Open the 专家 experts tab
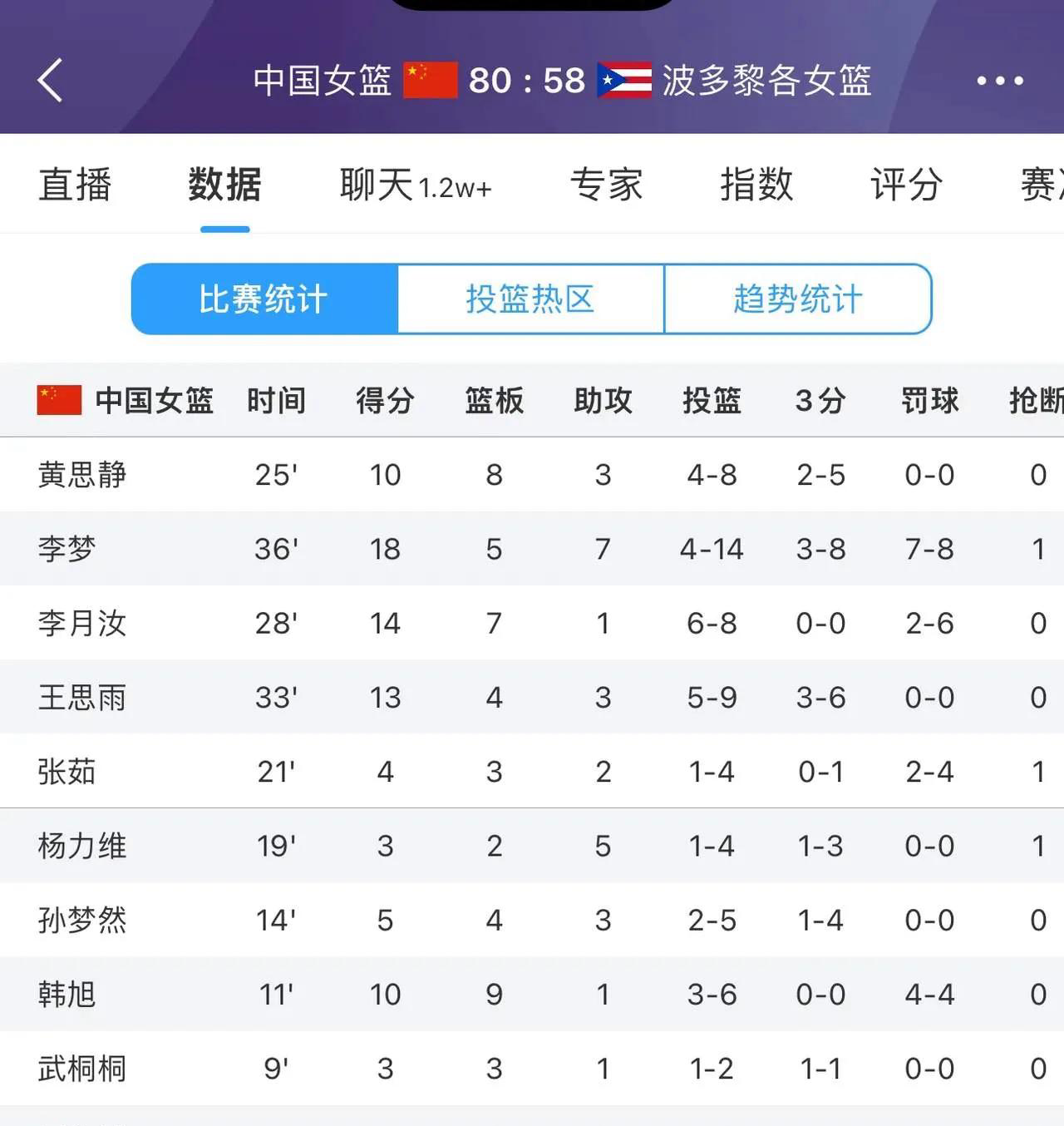 607,185
